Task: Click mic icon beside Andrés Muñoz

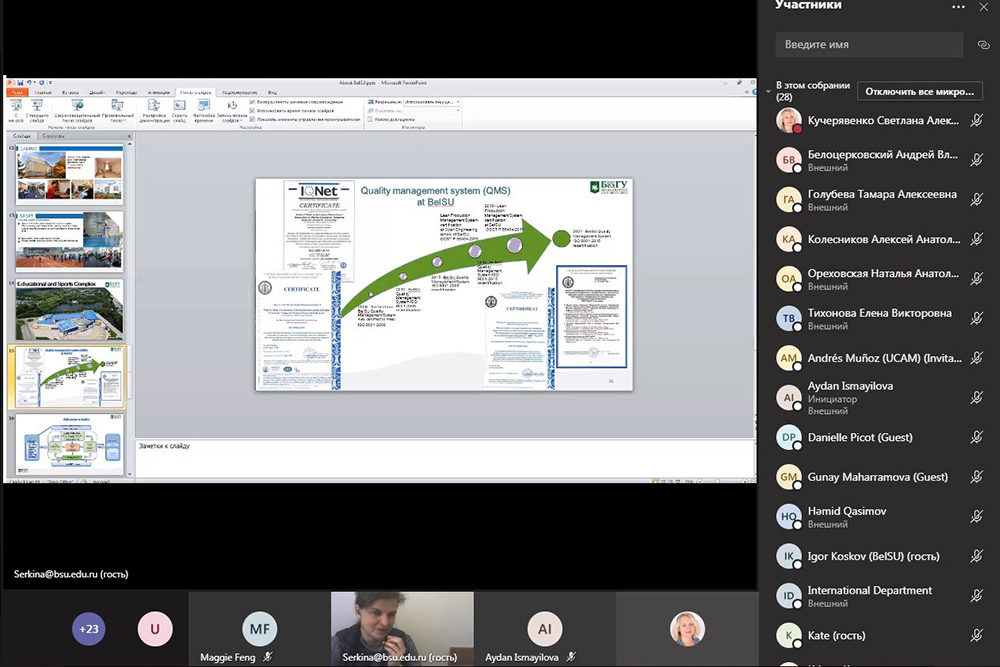Action: pyautogui.click(x=976, y=358)
